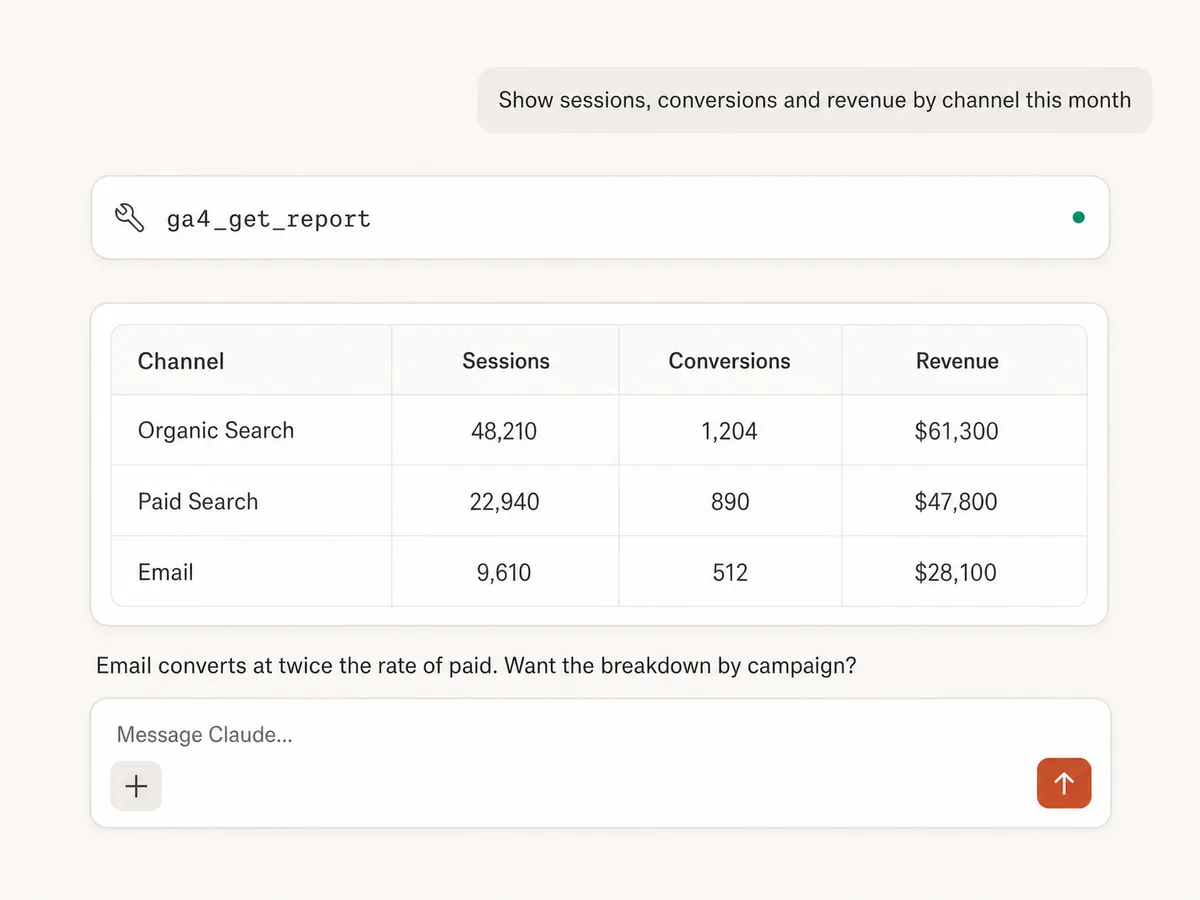The image size is (1200, 900).
Task: Send the message with the orange arrow button
Action: [x=1064, y=783]
